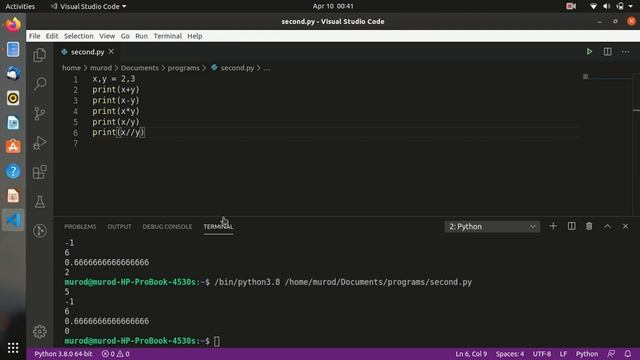Open the Help icon in the dock
The height and width of the screenshot is (360, 640).
pyautogui.click(x=13, y=171)
